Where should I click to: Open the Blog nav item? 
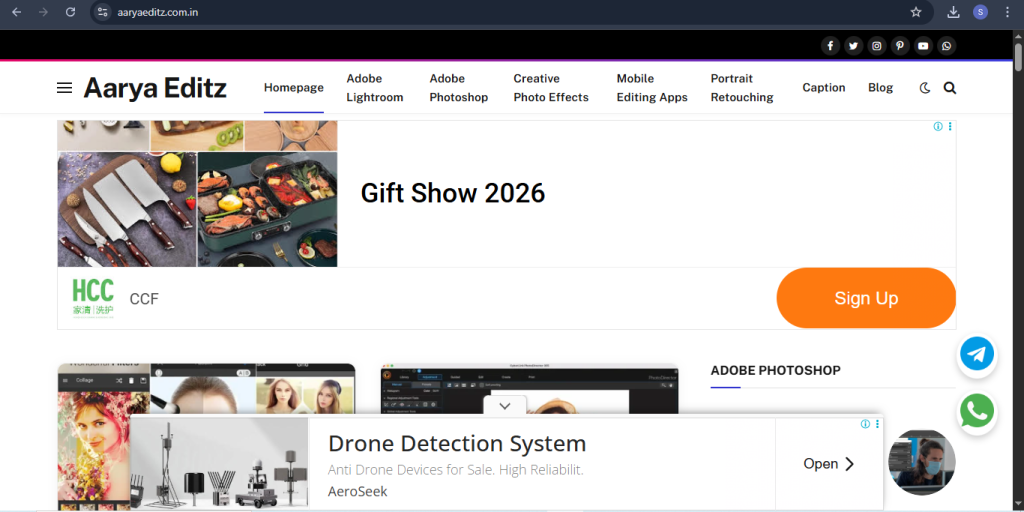tap(880, 88)
